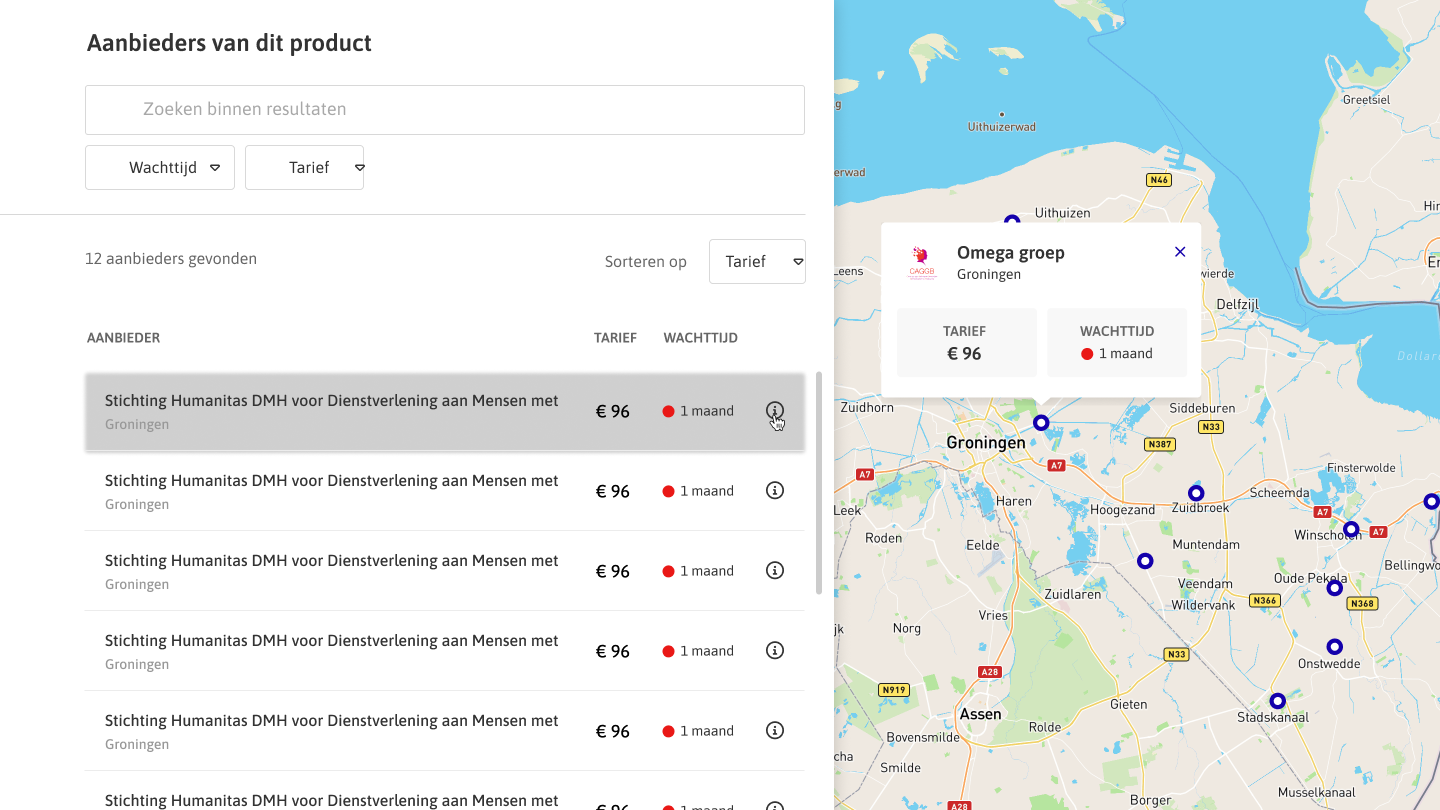Click the Omega groep logo in the popup
This screenshot has width=1440, height=810.
point(921,263)
